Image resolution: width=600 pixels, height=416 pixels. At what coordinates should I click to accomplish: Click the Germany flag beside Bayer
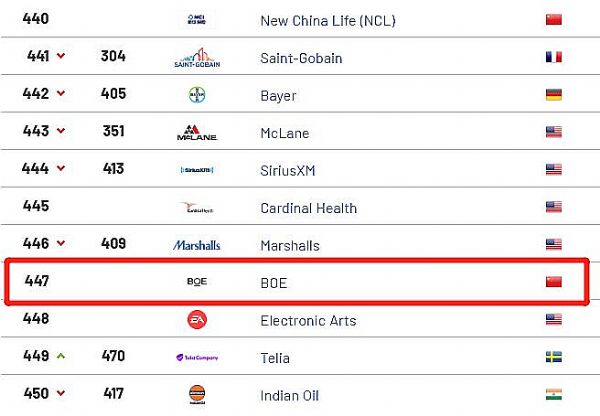(553, 95)
